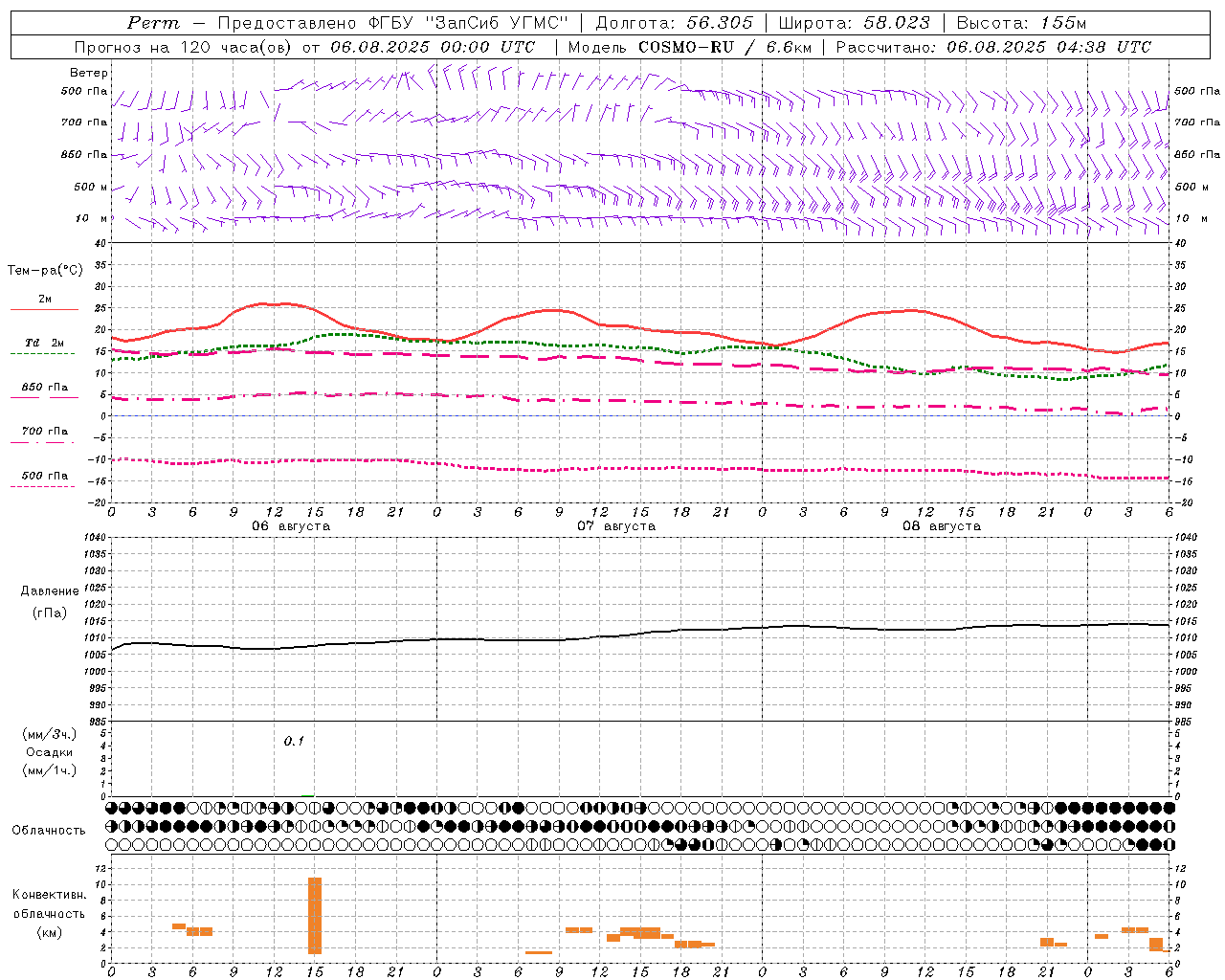Click the elevation text "Высота: 155м"

1022,23
